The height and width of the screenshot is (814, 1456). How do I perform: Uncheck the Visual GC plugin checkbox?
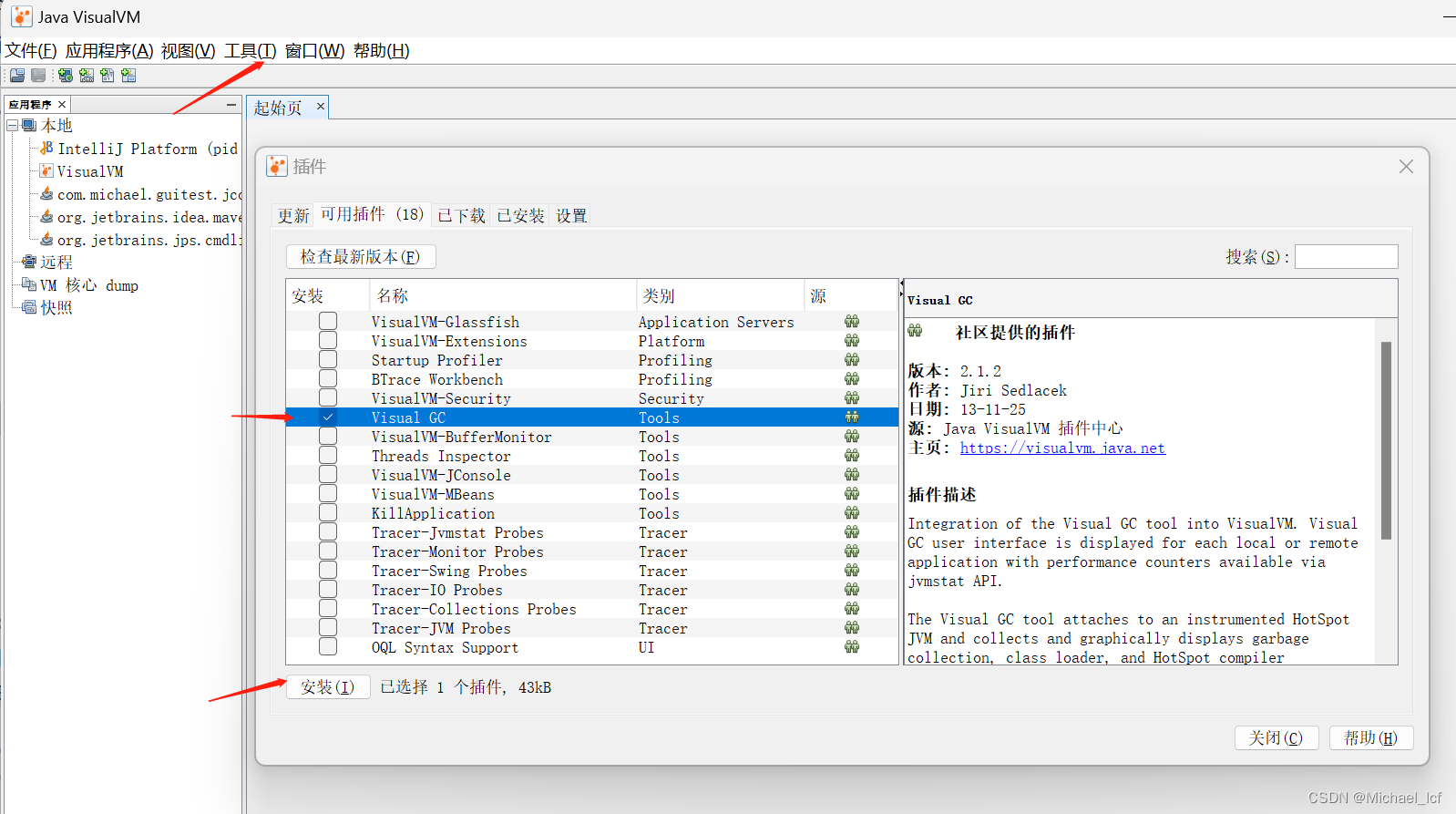click(328, 417)
